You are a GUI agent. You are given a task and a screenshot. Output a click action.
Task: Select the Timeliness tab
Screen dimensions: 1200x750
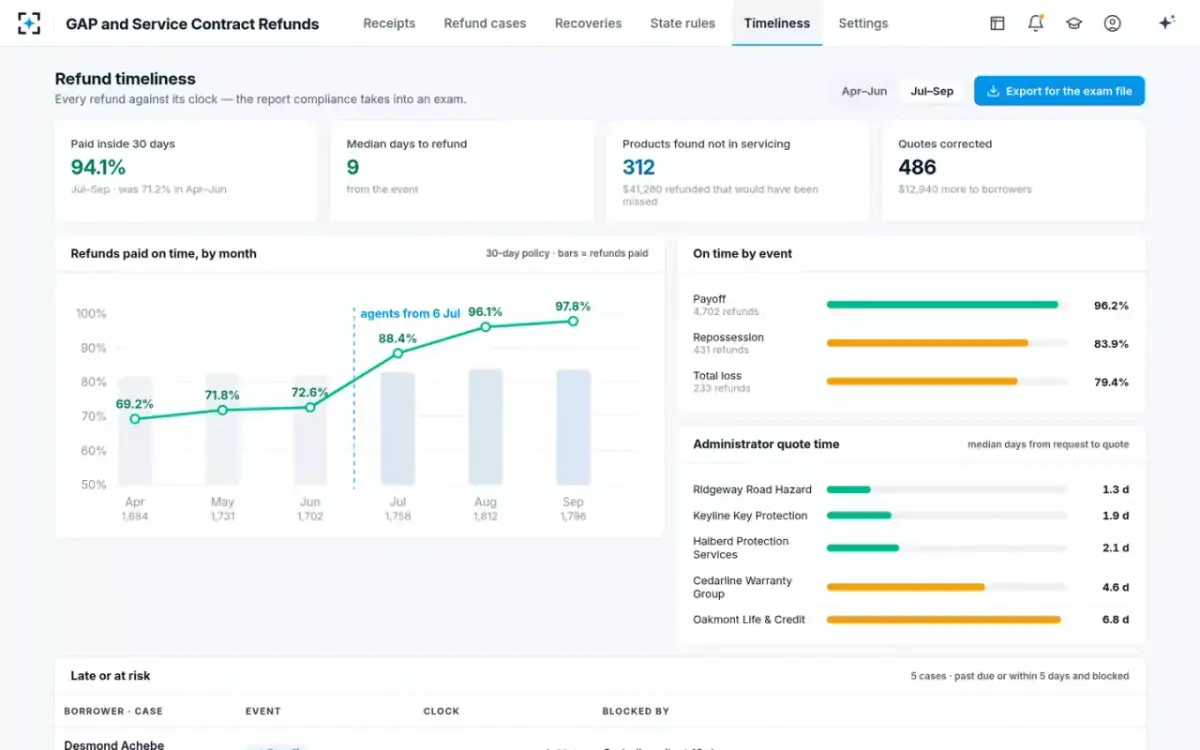click(777, 23)
